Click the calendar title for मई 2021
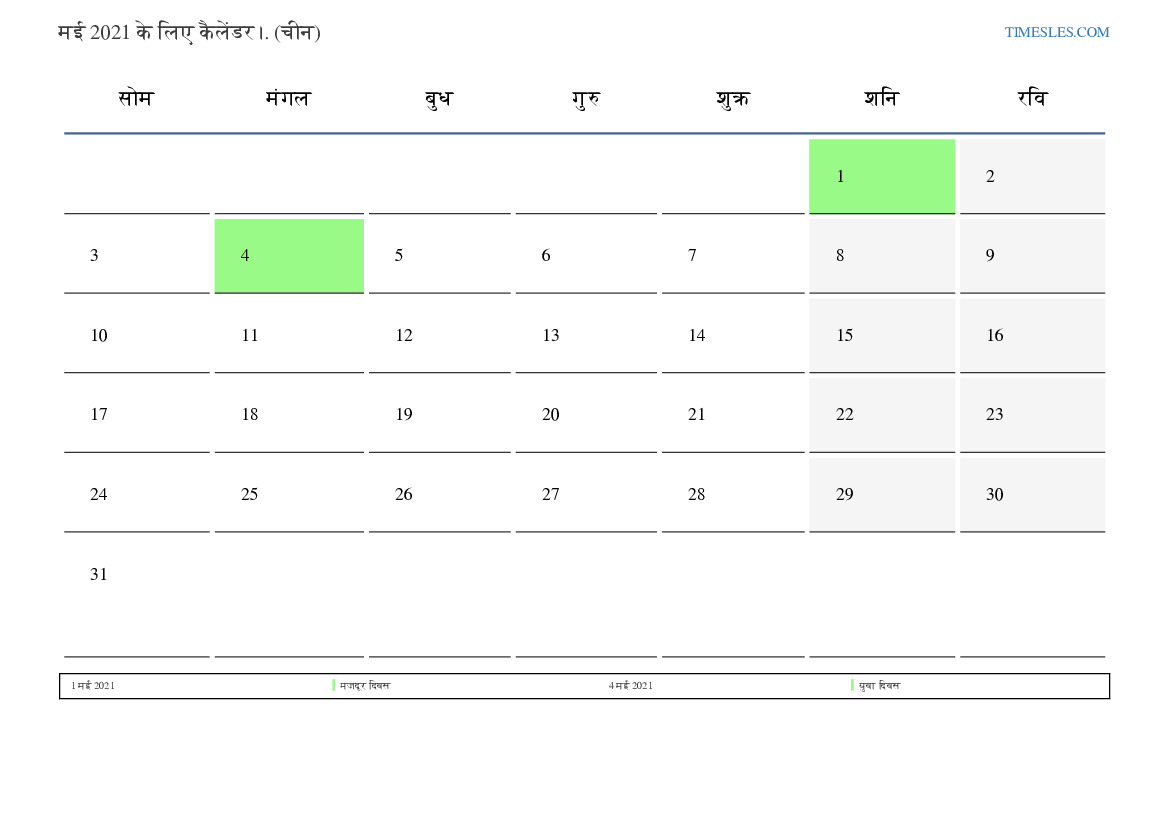This screenshot has width=1169, height=827. point(189,32)
